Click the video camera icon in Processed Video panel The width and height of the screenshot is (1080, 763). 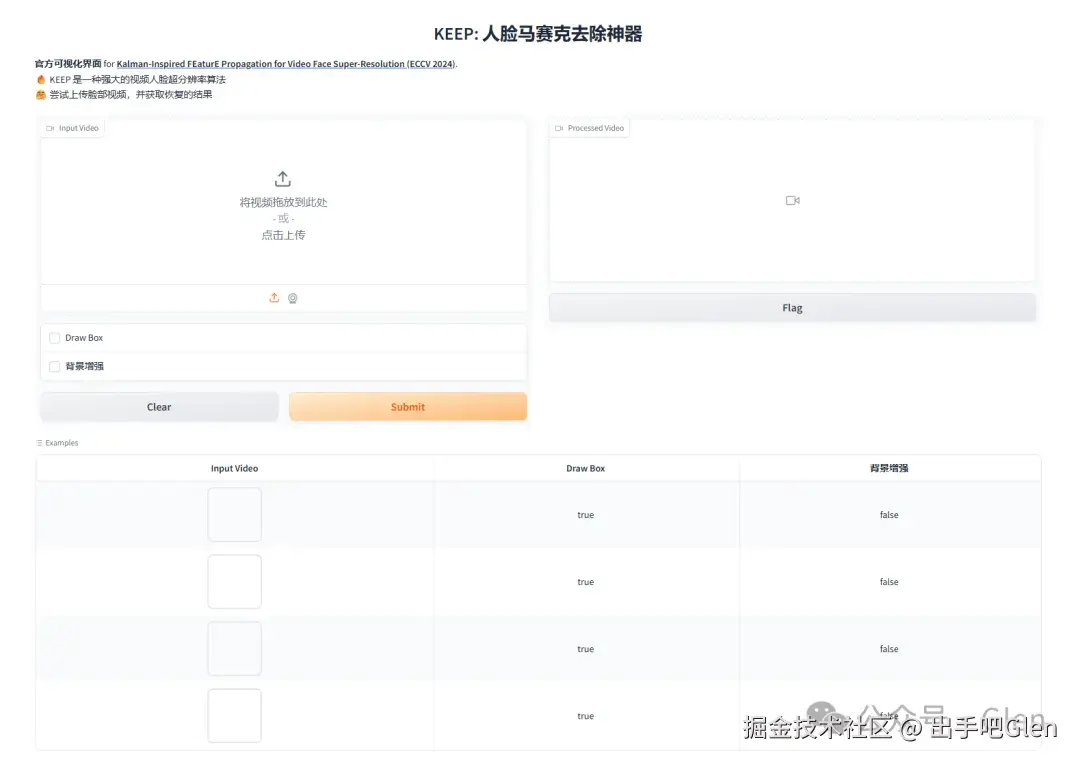pyautogui.click(x=793, y=200)
